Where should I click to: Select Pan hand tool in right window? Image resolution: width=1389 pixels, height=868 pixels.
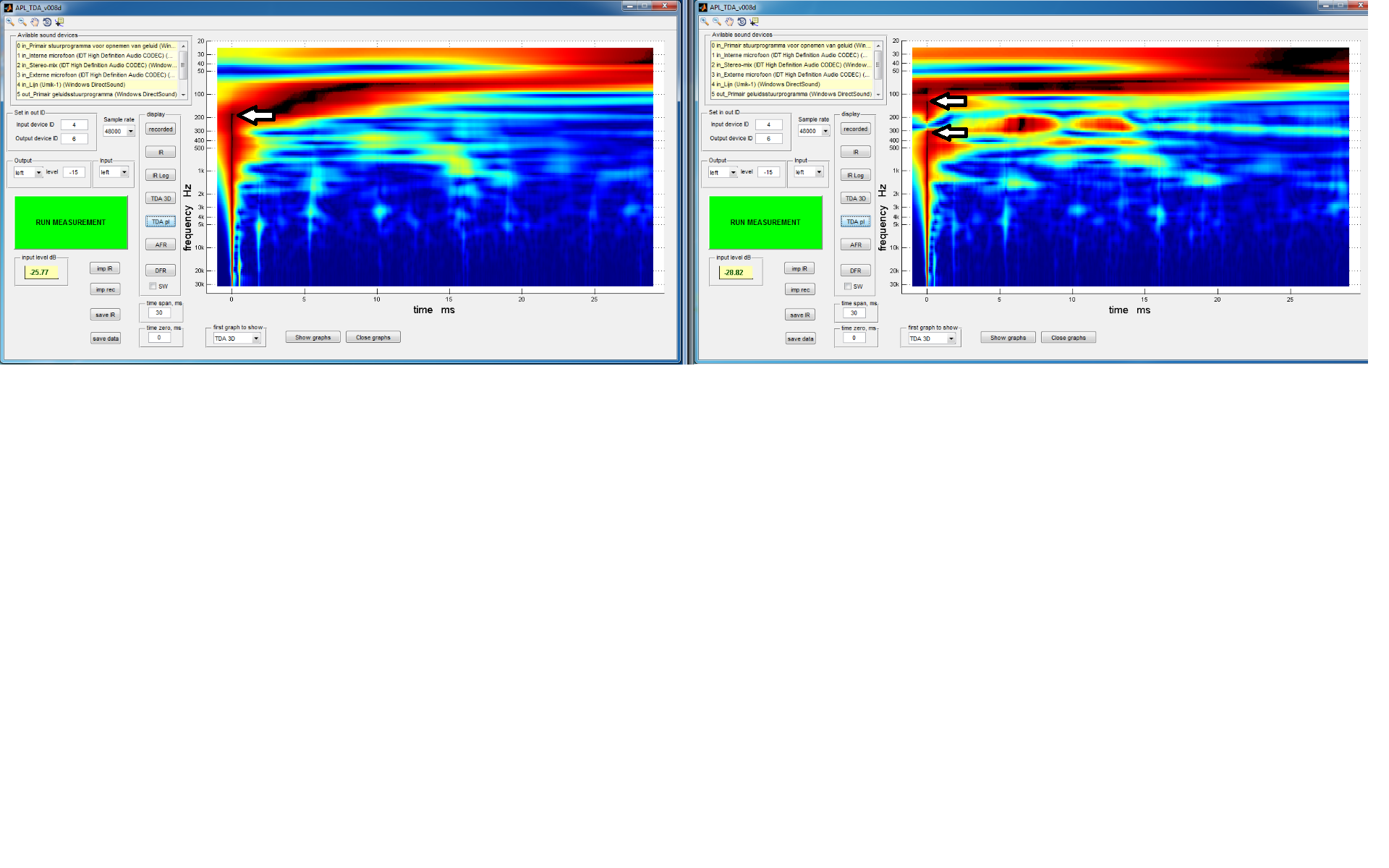click(729, 22)
